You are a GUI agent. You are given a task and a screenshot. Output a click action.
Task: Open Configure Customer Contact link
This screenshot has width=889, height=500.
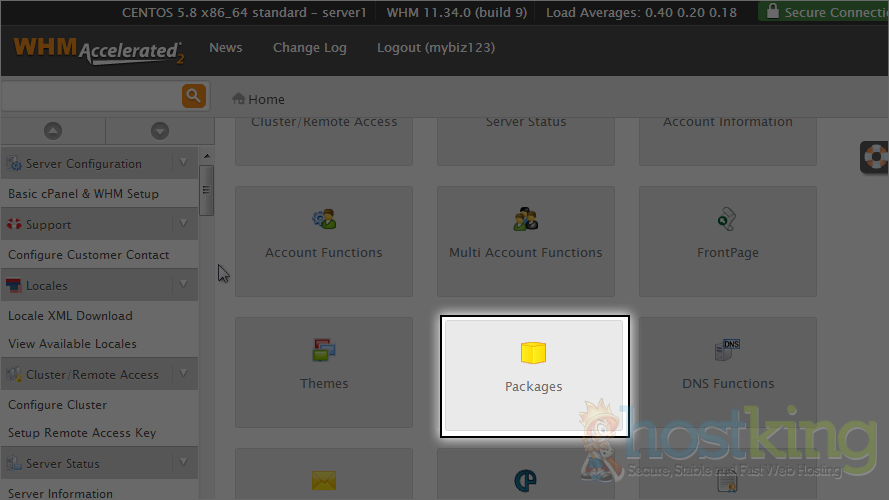tap(88, 255)
